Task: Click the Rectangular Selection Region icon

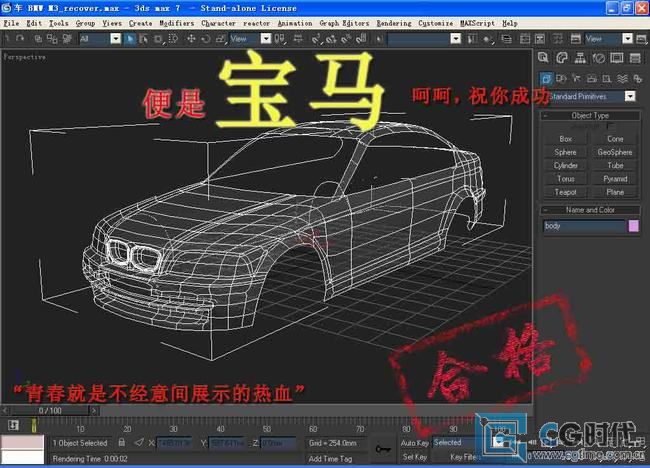Action: coord(158,39)
